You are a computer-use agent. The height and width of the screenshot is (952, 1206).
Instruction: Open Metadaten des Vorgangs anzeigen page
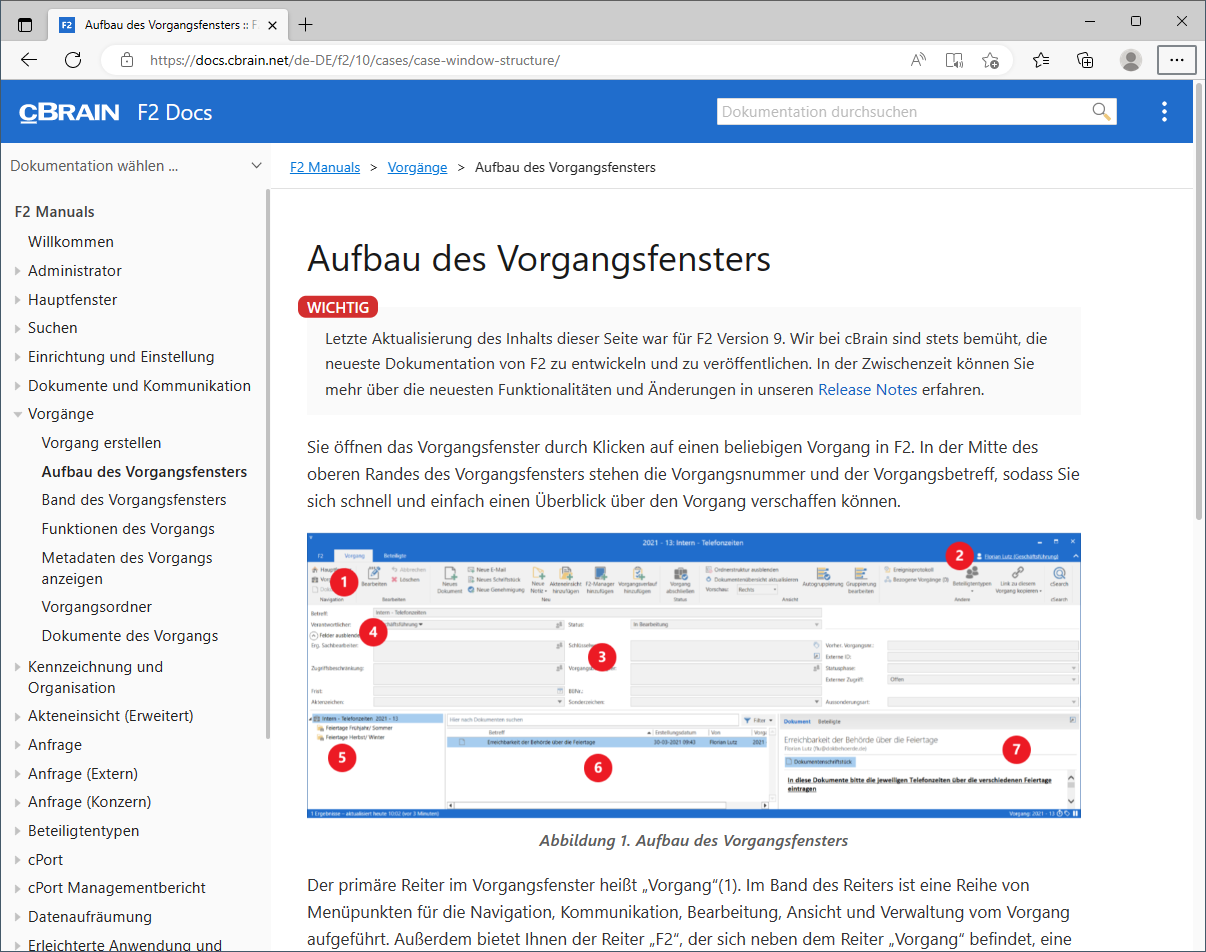pos(127,568)
